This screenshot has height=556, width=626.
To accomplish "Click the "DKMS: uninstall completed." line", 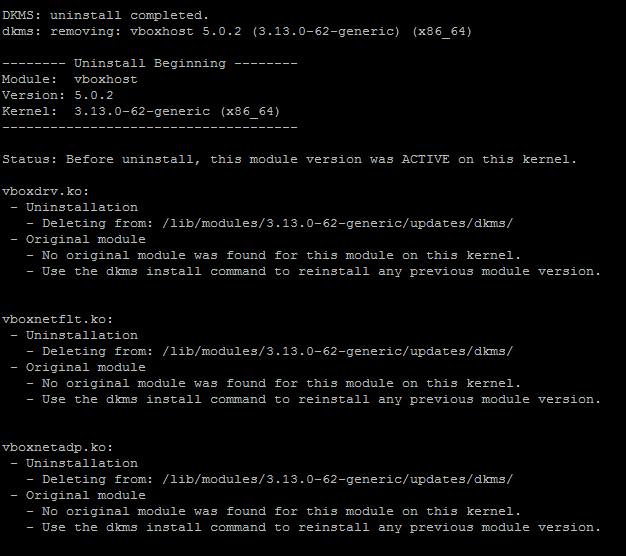I will [x=105, y=15].
